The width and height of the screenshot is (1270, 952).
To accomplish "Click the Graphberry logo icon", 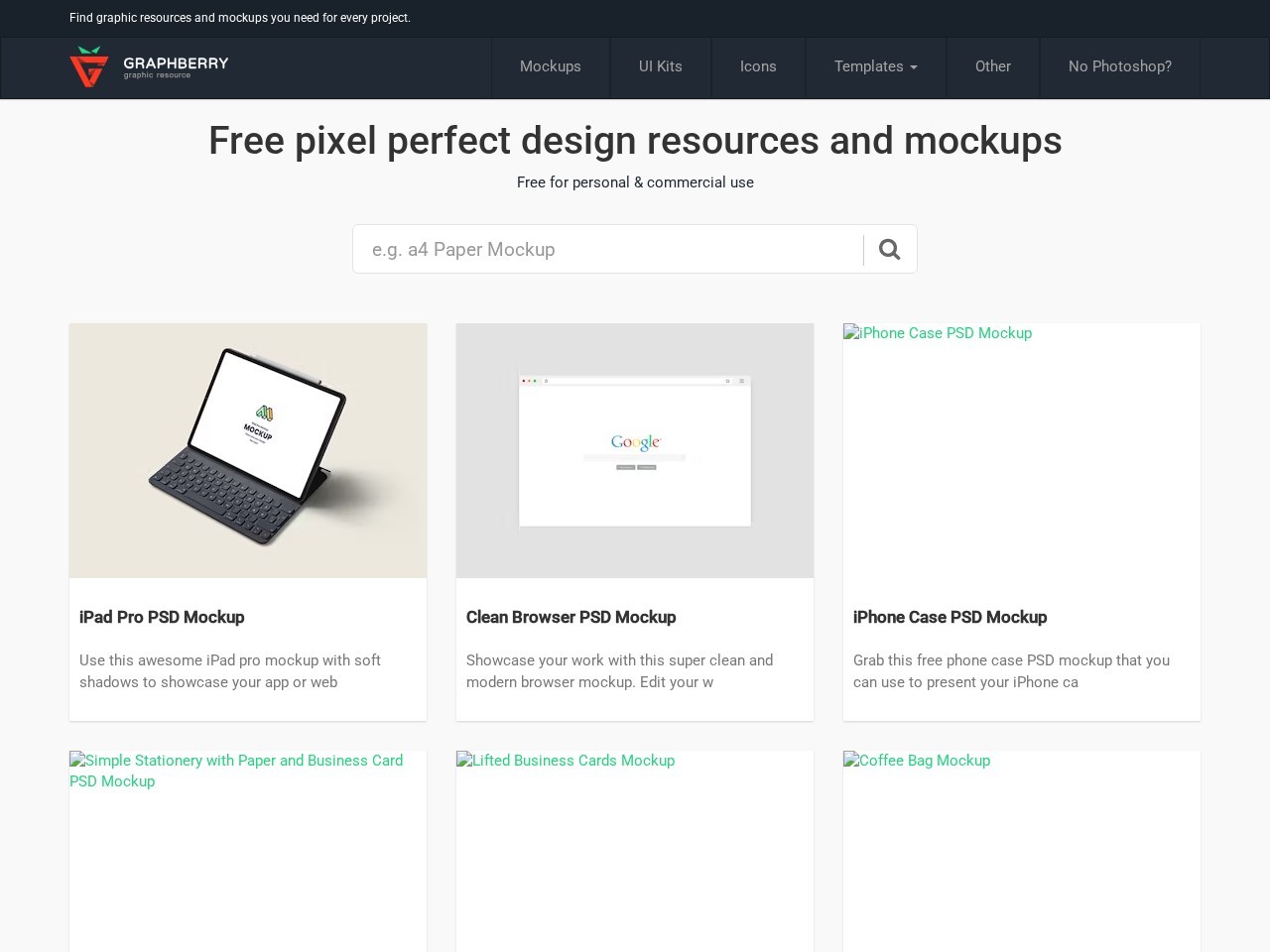I will [x=89, y=66].
